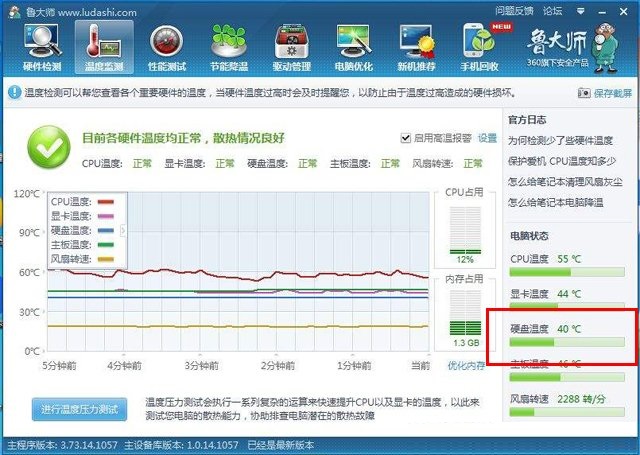Open article 为何检测少了些硬件温度
640x455 pixels.
click(560, 141)
